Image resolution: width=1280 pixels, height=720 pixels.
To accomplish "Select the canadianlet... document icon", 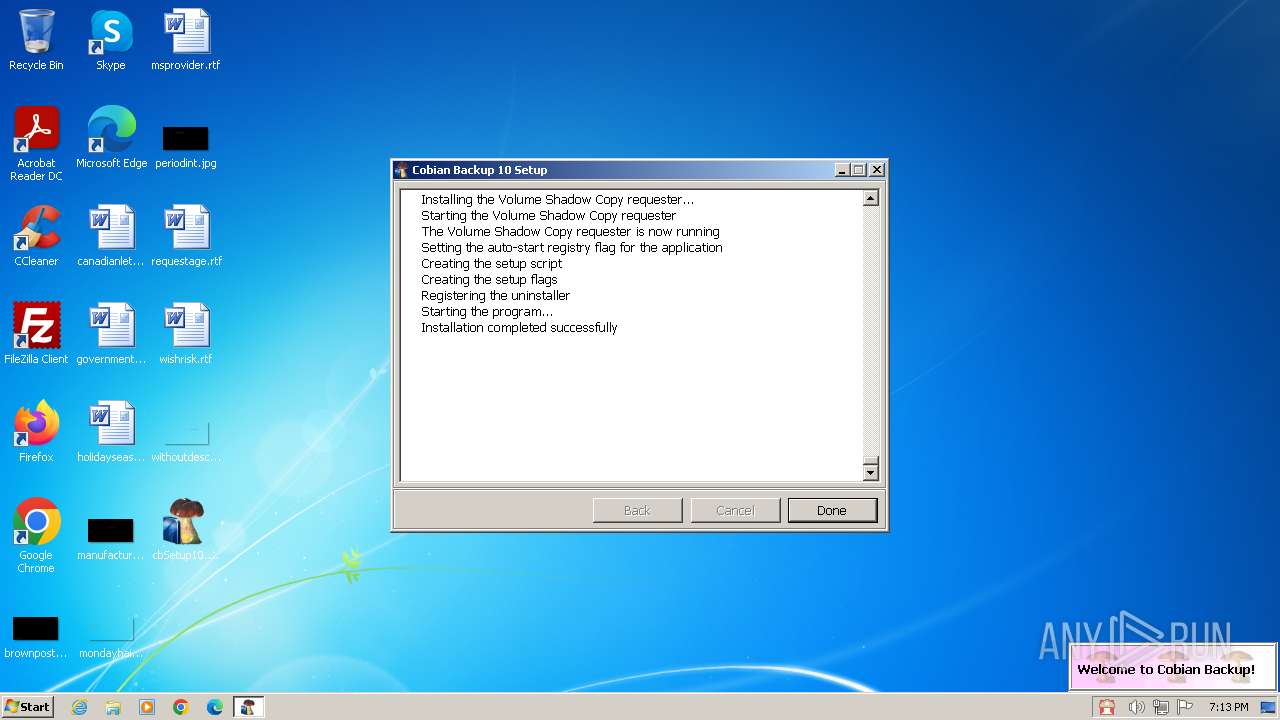I will click(111, 236).
